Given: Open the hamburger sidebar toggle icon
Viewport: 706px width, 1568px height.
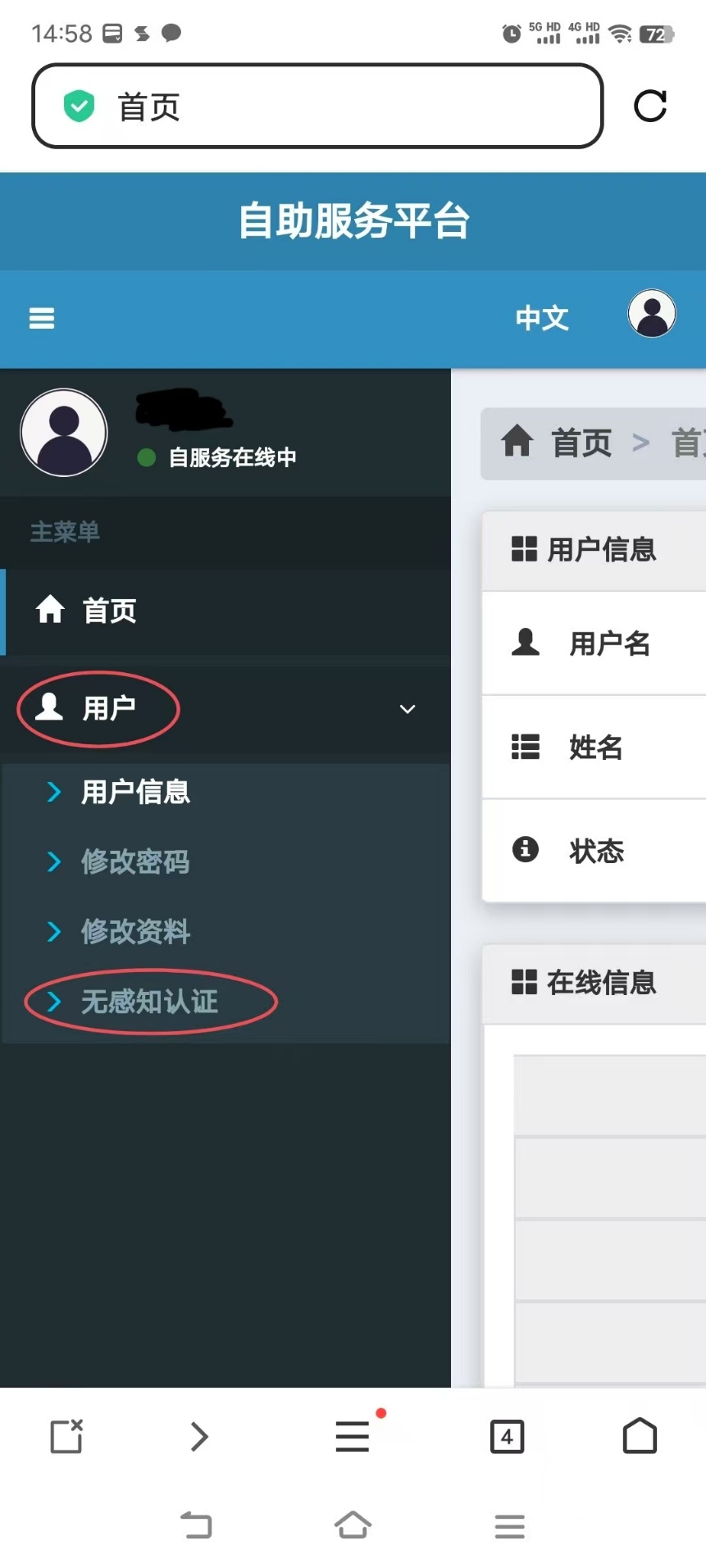Looking at the screenshot, I should (x=42, y=318).
